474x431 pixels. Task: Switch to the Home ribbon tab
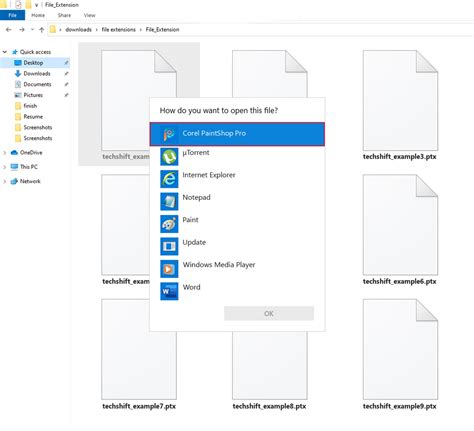coord(38,15)
